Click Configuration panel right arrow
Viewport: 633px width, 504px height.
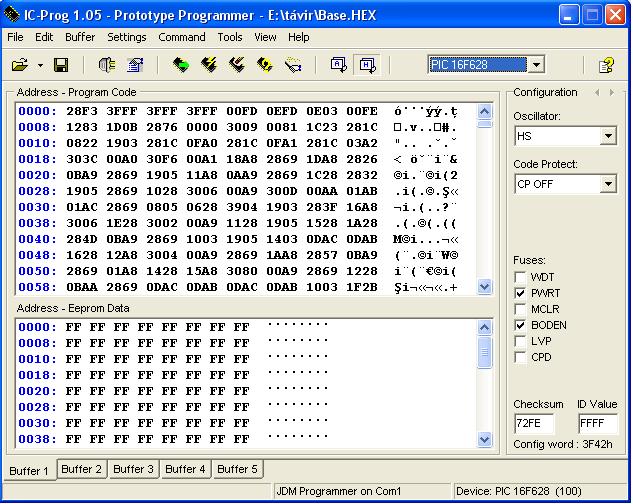(612, 92)
